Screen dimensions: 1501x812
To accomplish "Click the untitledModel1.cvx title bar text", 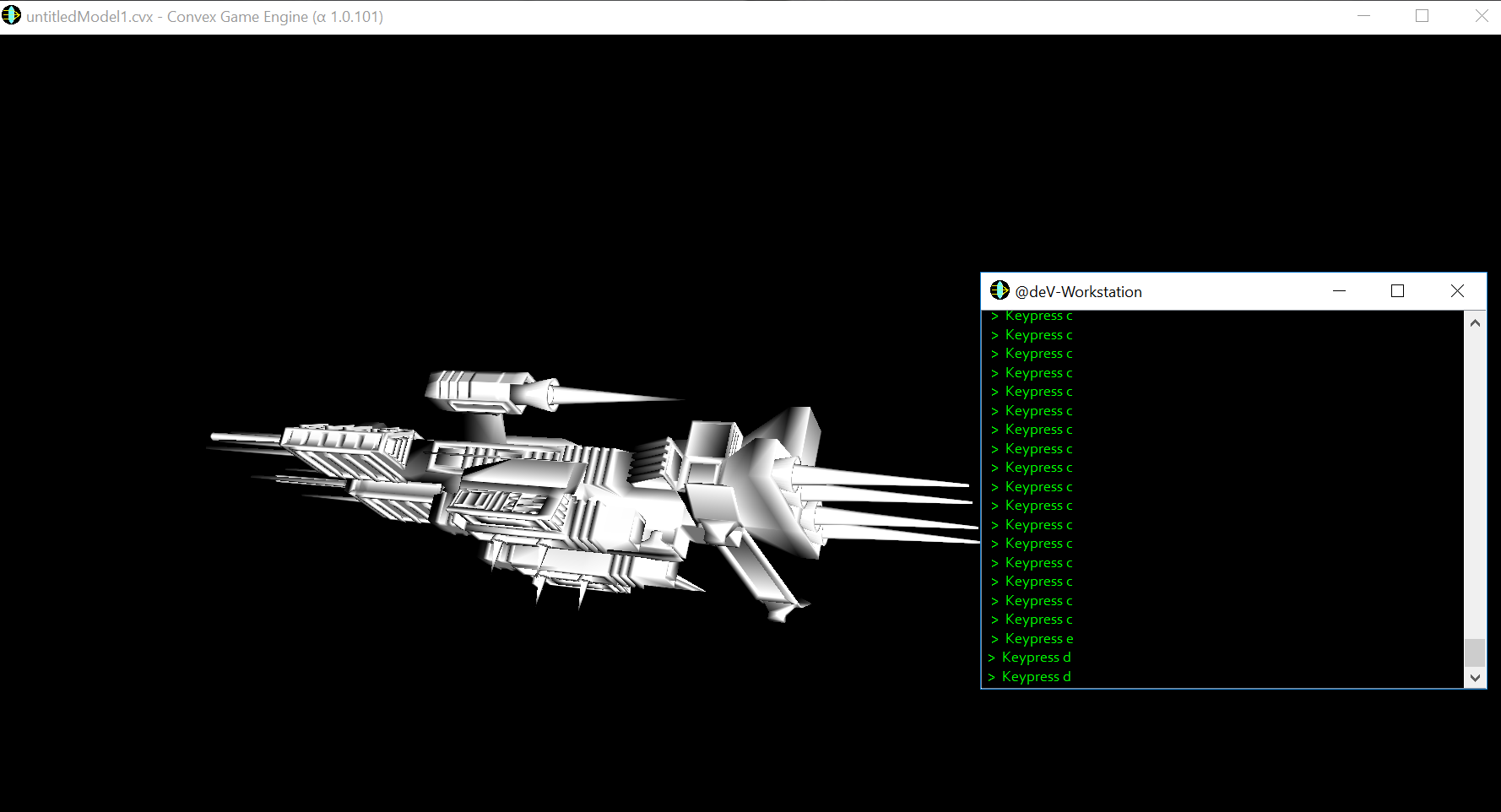I will coord(204,17).
